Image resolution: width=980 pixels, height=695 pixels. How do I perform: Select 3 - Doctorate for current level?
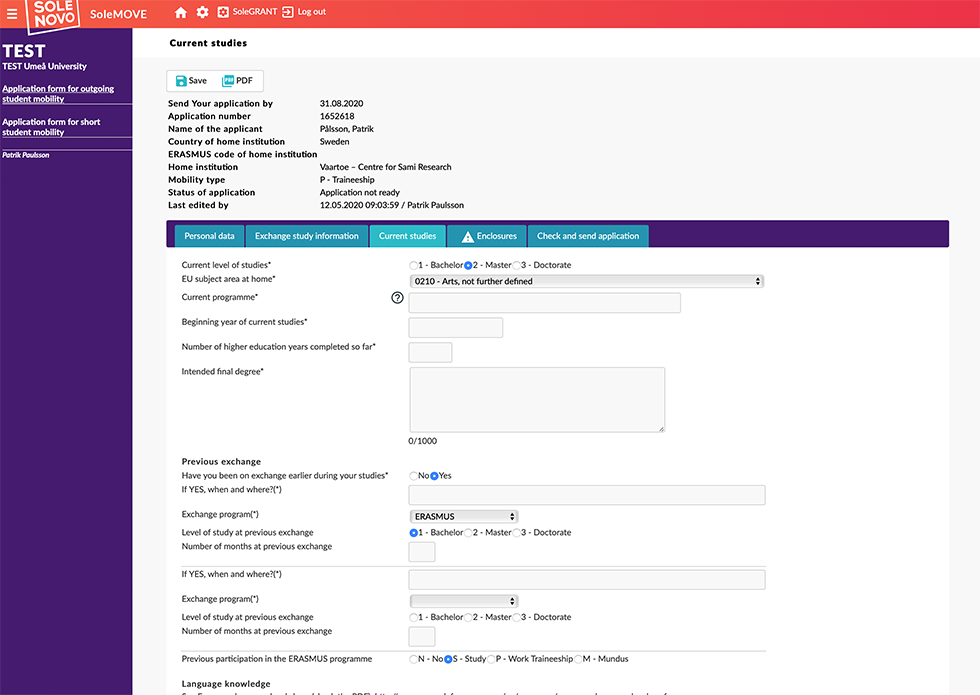tap(516, 266)
